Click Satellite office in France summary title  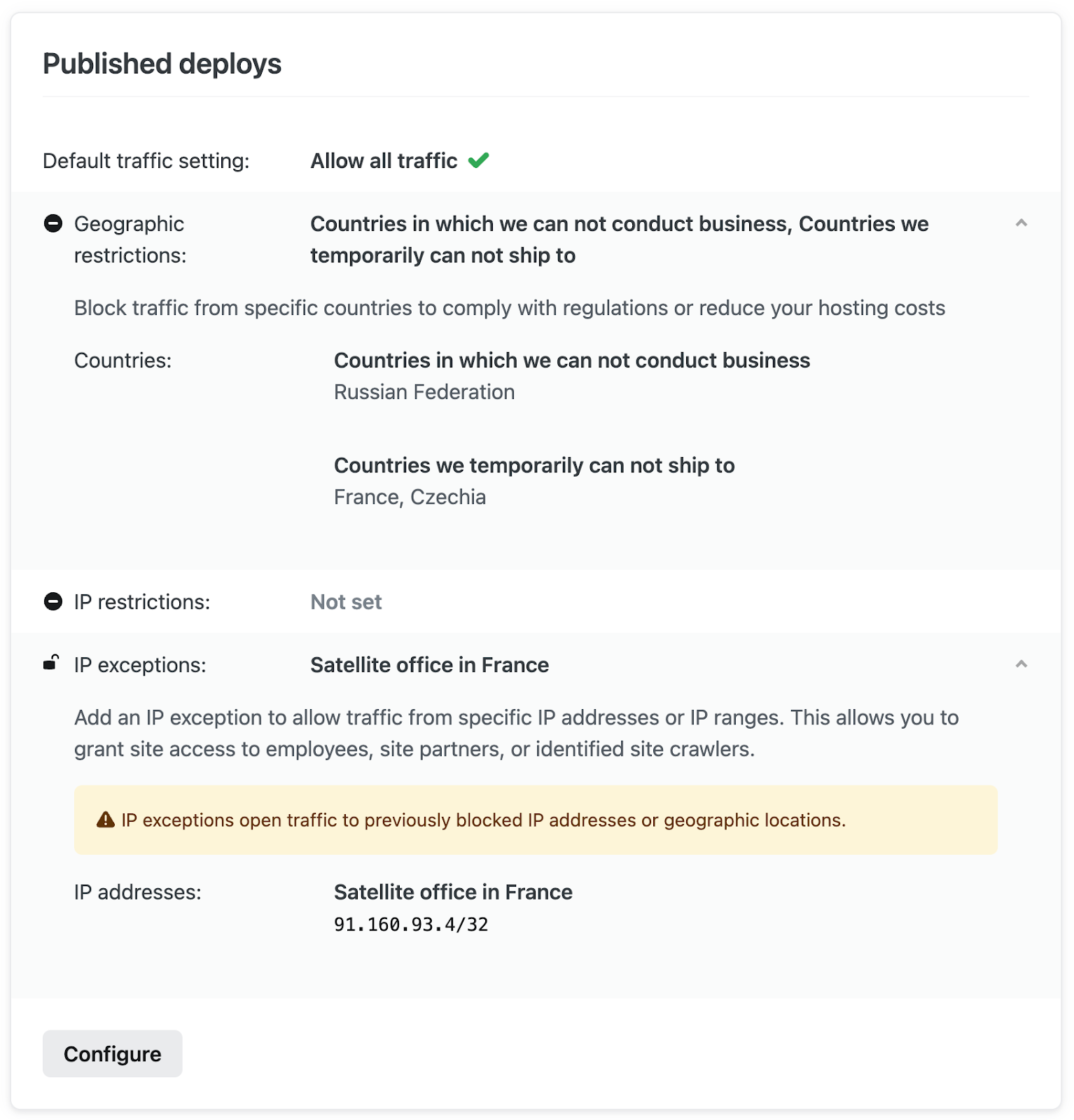tap(429, 665)
